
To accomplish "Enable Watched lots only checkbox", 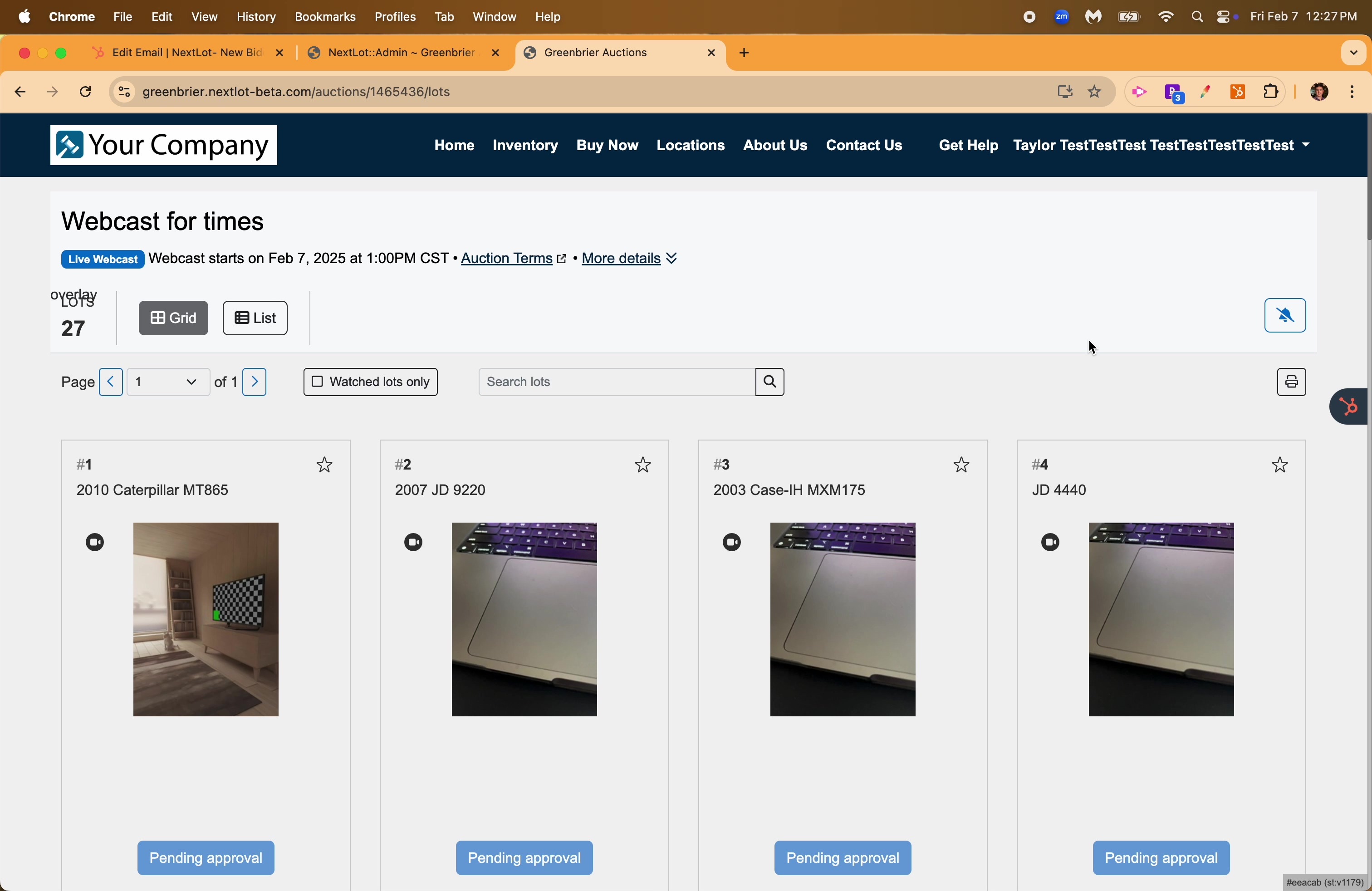I will coord(317,382).
